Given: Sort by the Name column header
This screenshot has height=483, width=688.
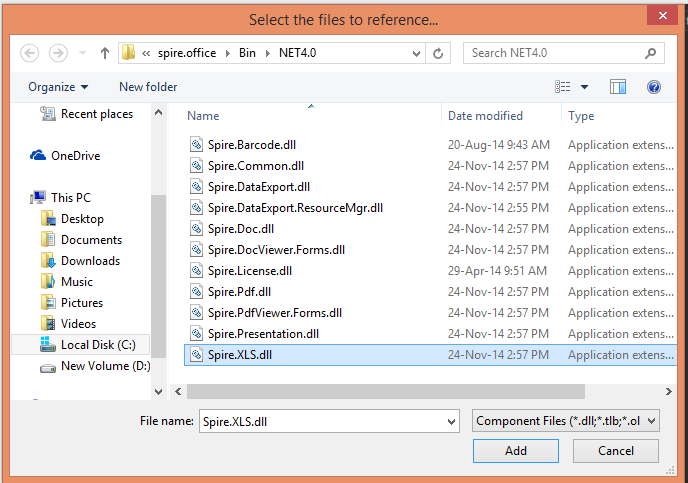Looking at the screenshot, I should pos(203,116).
